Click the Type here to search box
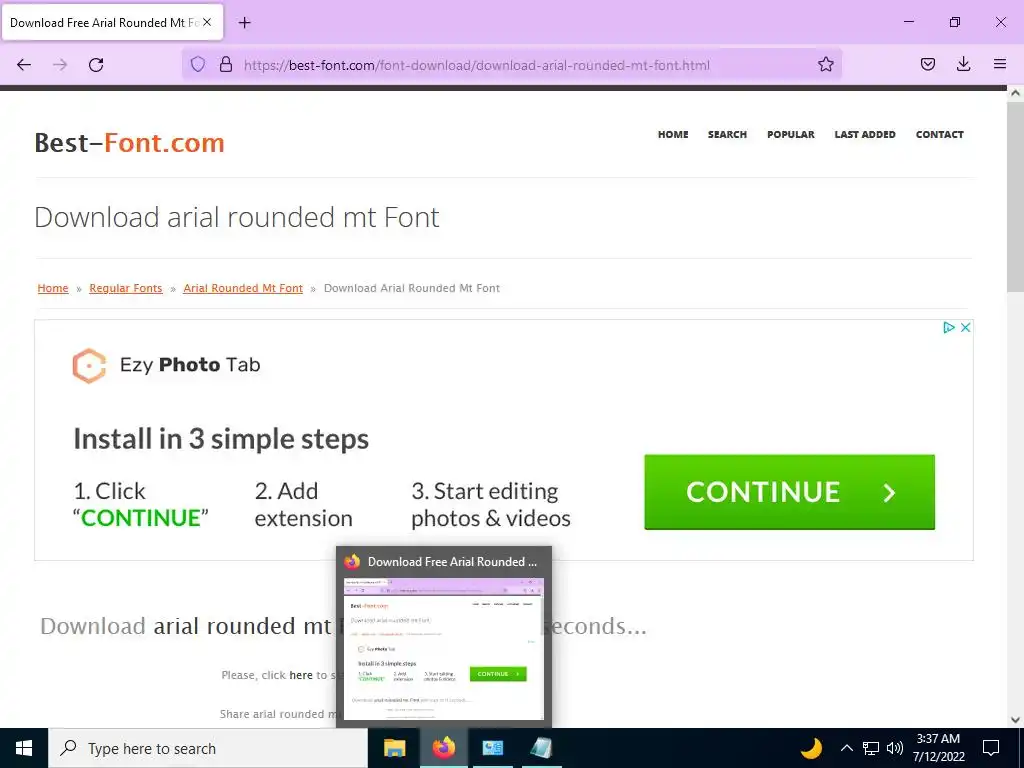Screen dimensions: 1024x768 click(x=208, y=748)
